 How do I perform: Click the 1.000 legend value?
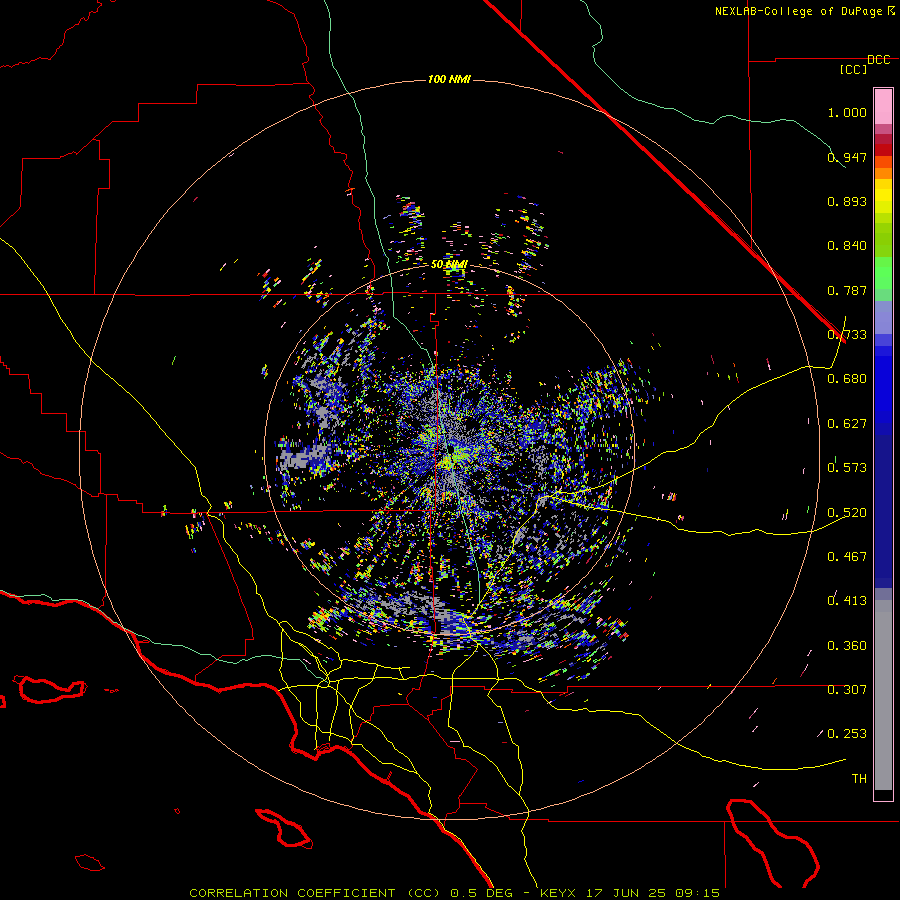tap(847, 112)
